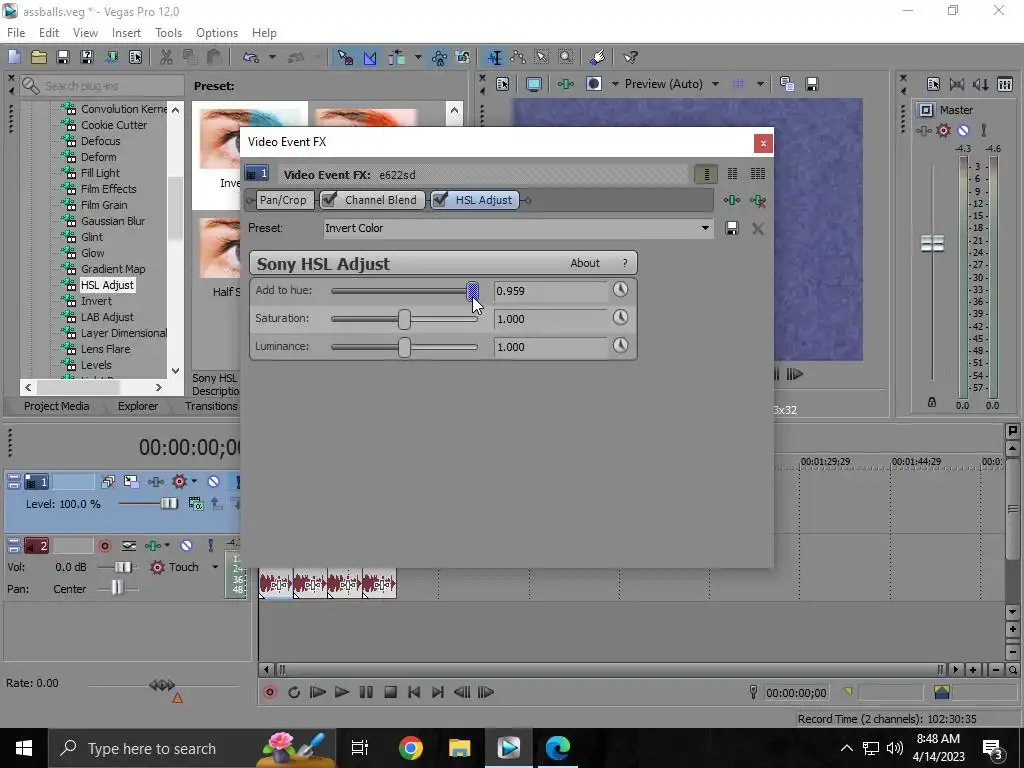Image resolution: width=1024 pixels, height=768 pixels.
Task: Remove selected plug-in icon in FX window
Action: 758,200
